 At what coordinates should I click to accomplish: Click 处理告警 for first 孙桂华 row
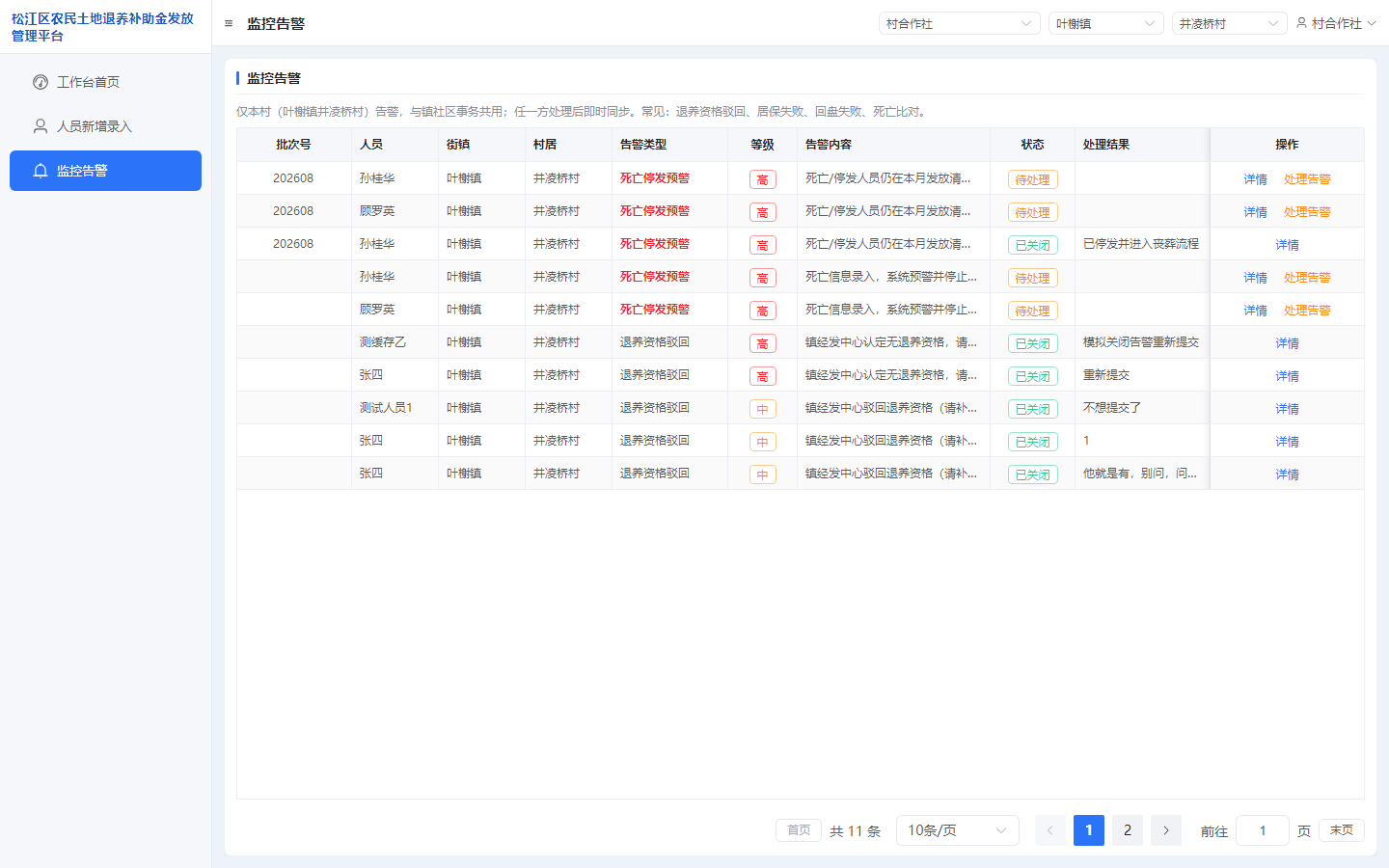(x=1307, y=179)
